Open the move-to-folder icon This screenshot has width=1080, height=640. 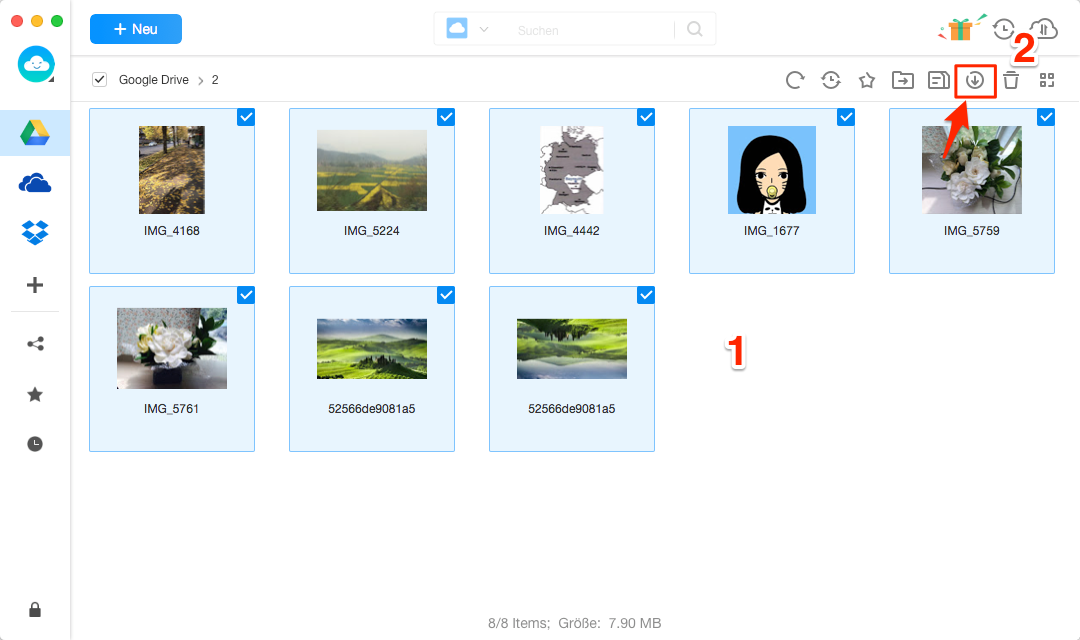point(902,80)
